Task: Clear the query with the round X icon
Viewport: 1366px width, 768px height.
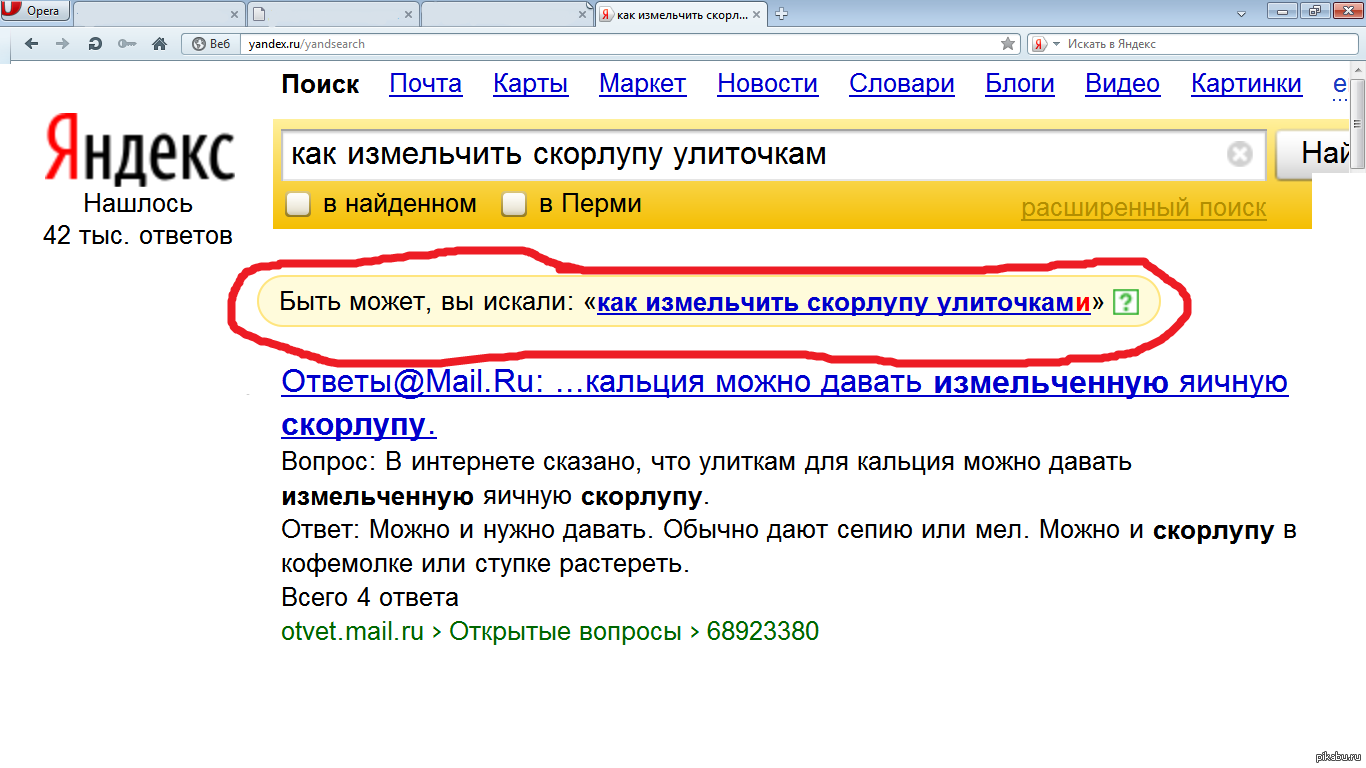Action: click(1239, 154)
